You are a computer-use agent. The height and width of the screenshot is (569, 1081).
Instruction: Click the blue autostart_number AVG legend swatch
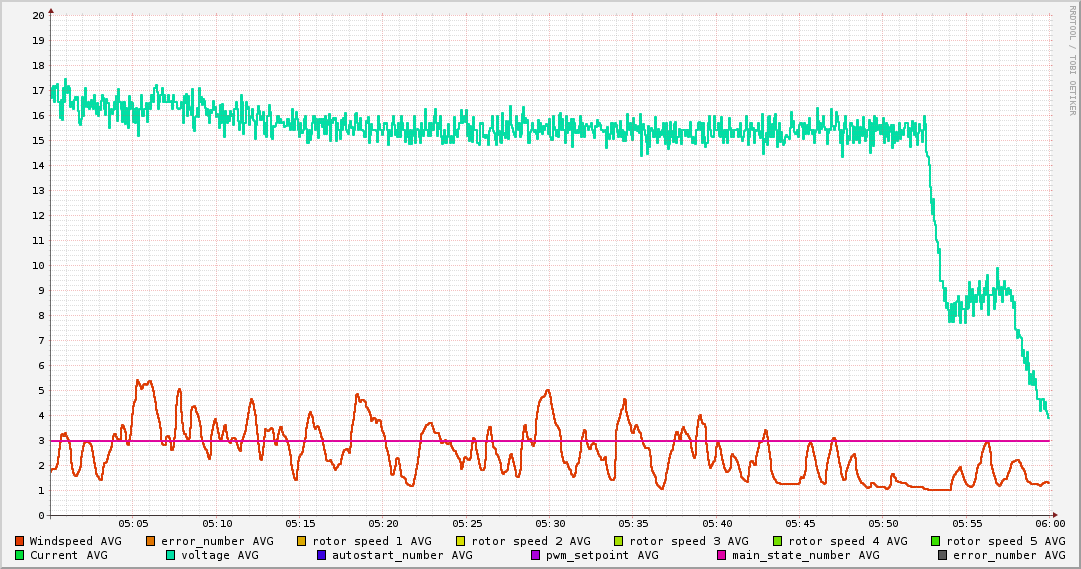321,555
